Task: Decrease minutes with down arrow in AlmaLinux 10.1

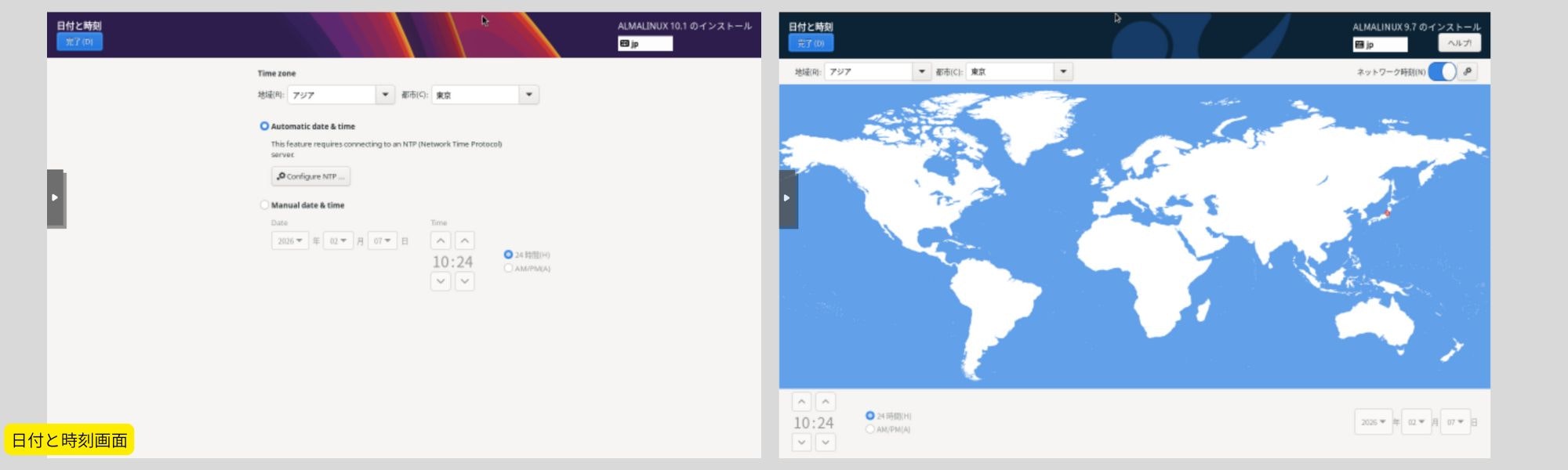Action: 465,281
